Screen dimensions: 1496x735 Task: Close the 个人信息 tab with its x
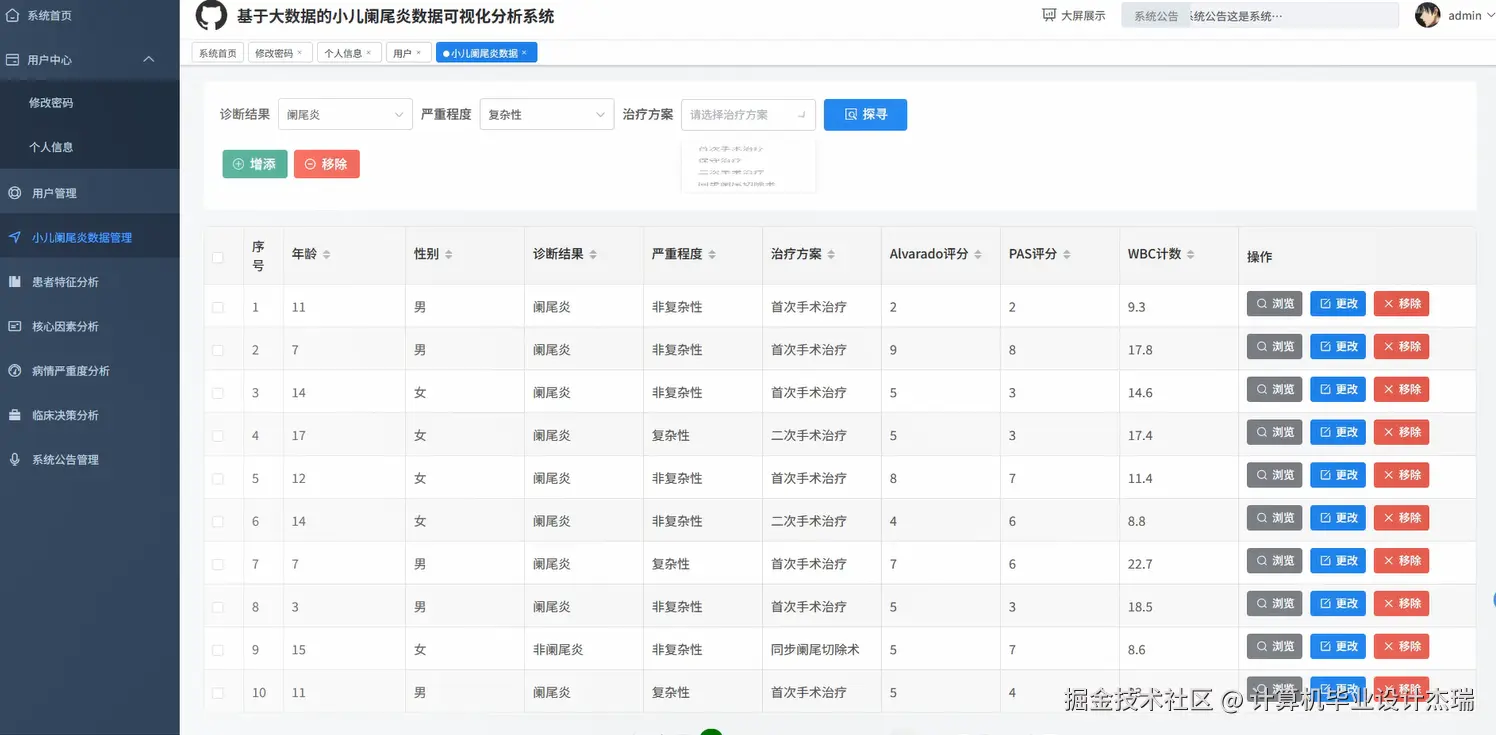tap(368, 53)
